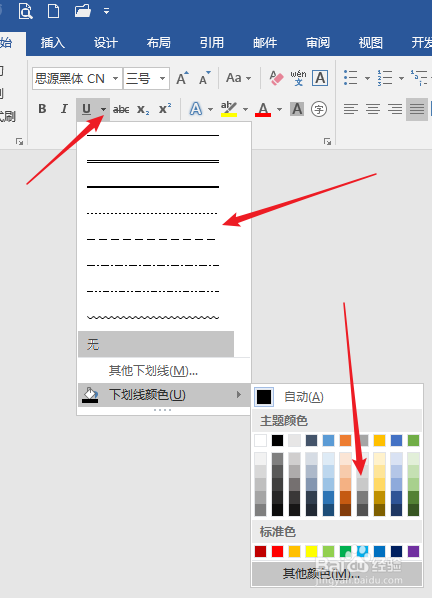Switch to the 邮件 tab
This screenshot has height=598, width=432.
pyautogui.click(x=265, y=43)
